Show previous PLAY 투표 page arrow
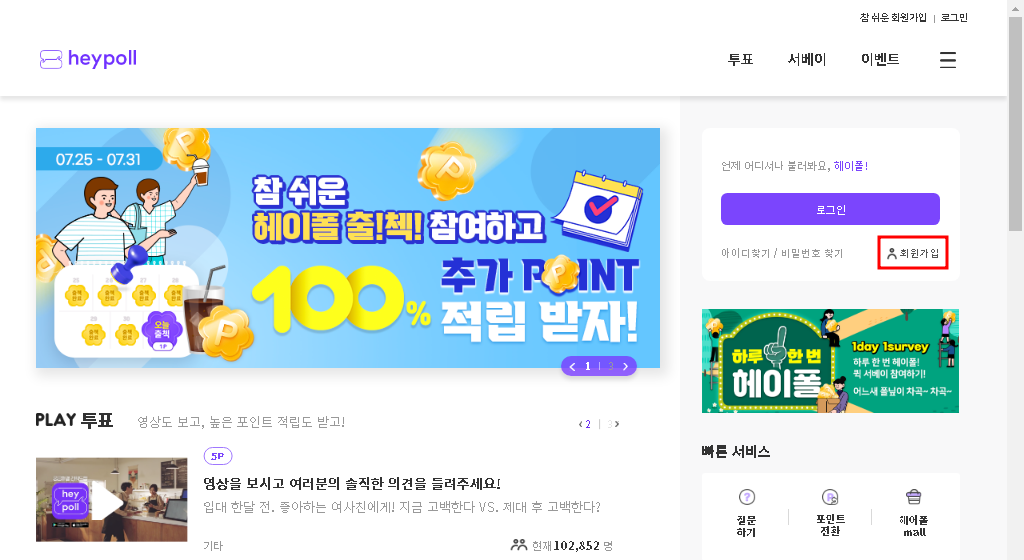This screenshot has width=1024, height=560. tap(580, 424)
